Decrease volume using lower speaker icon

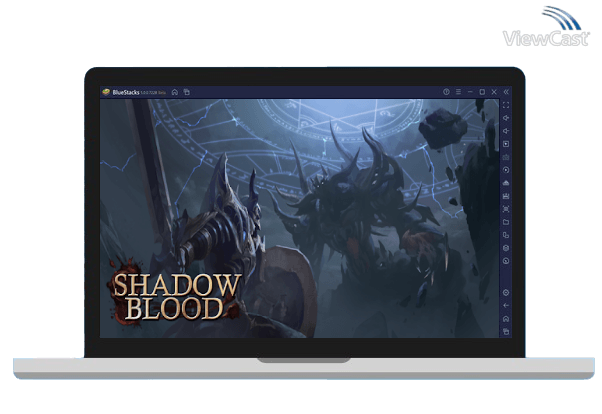tap(506, 131)
